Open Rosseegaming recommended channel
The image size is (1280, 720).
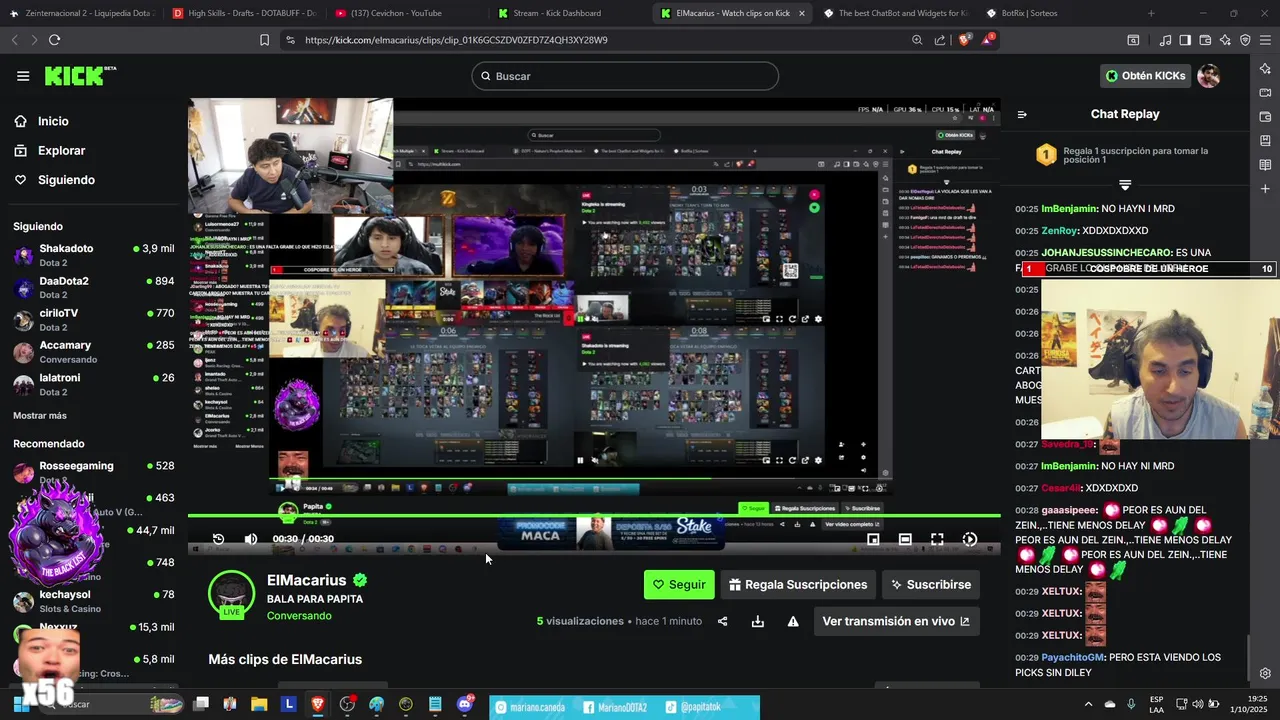[94, 472]
